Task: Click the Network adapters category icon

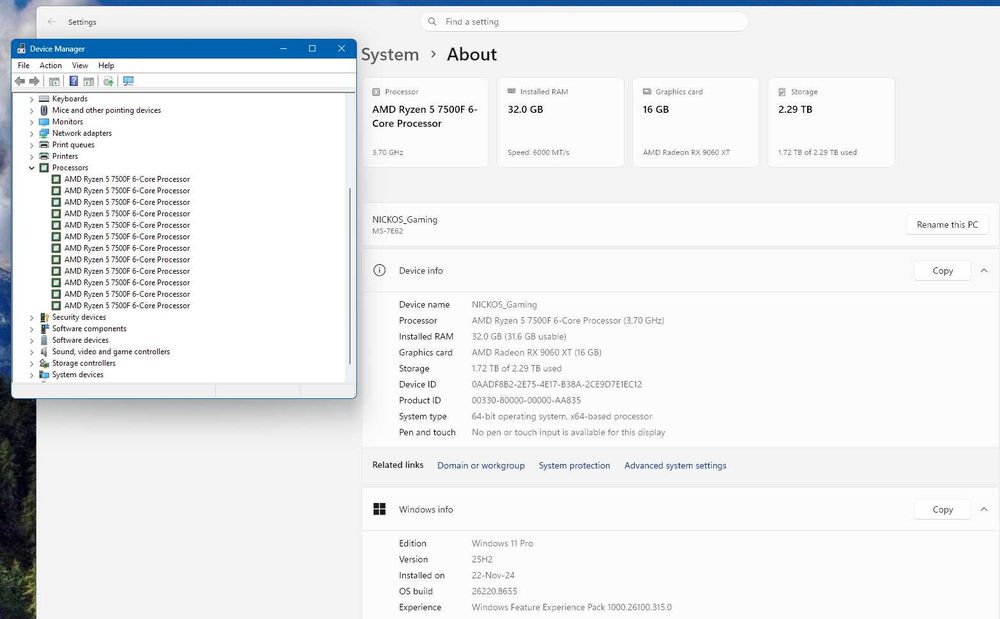Action: coord(44,133)
